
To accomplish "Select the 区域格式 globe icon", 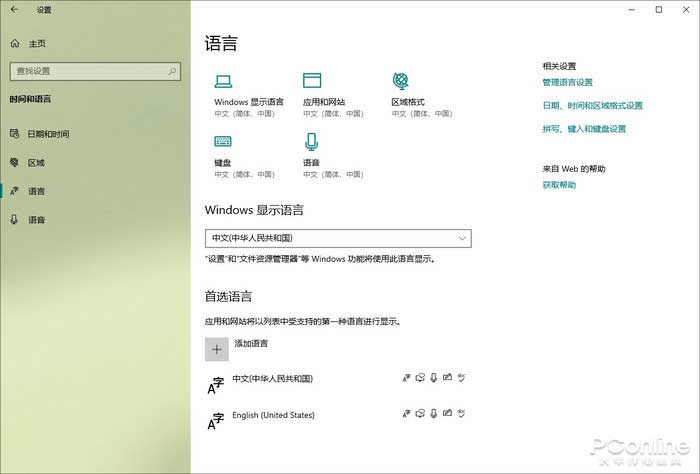I will tap(400, 82).
